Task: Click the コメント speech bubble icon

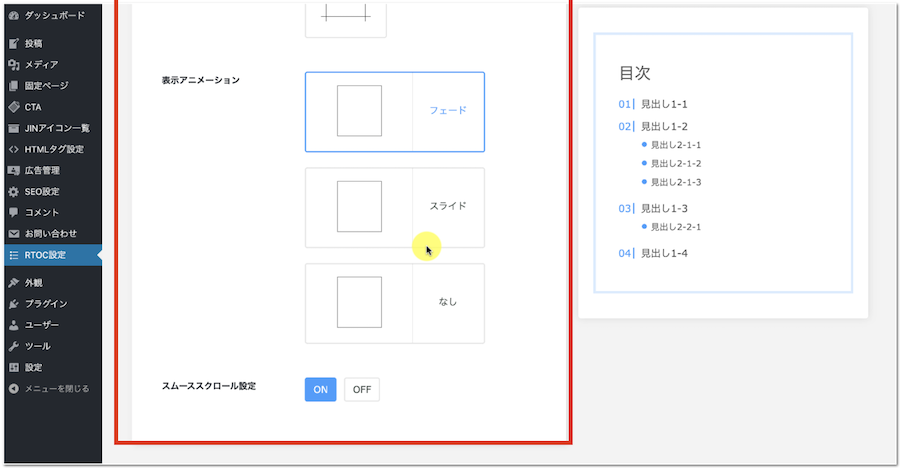Action: coord(13,212)
